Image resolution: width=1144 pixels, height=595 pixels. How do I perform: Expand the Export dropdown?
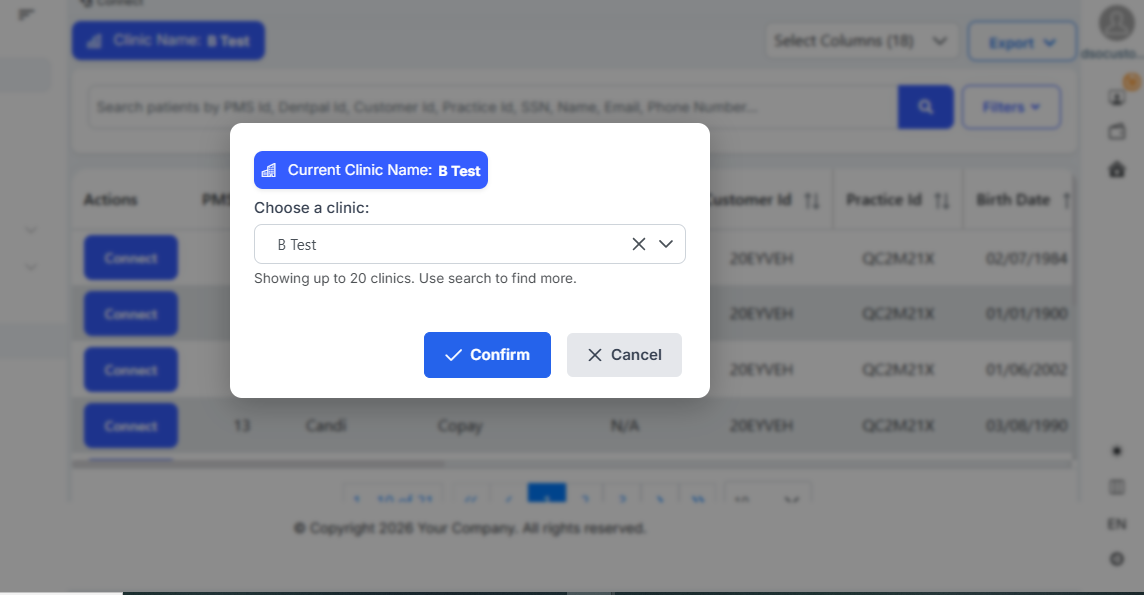click(1022, 43)
